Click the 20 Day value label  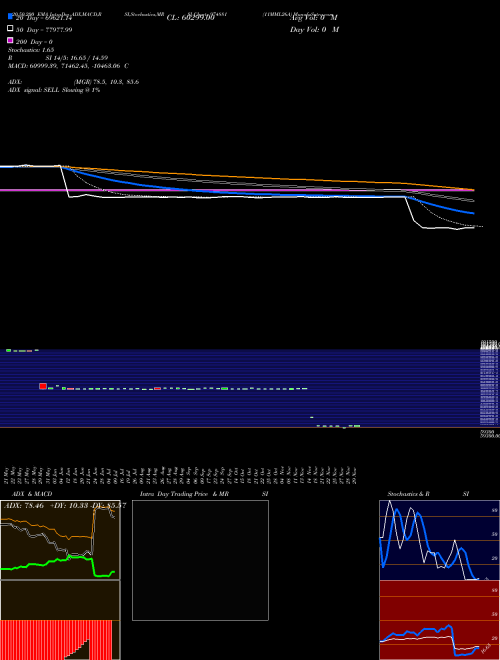coord(44,18)
